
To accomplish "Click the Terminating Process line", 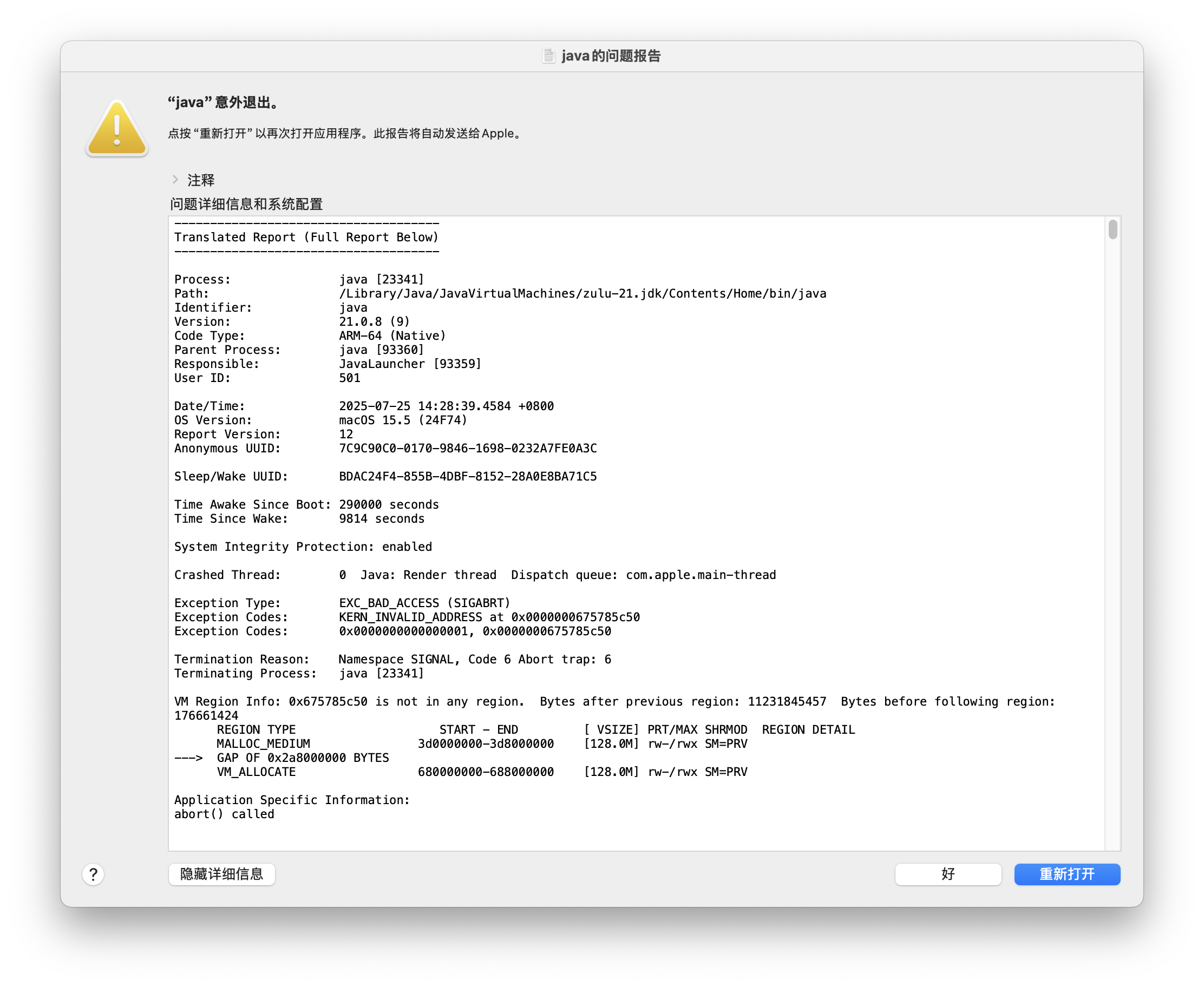I will coord(299,674).
